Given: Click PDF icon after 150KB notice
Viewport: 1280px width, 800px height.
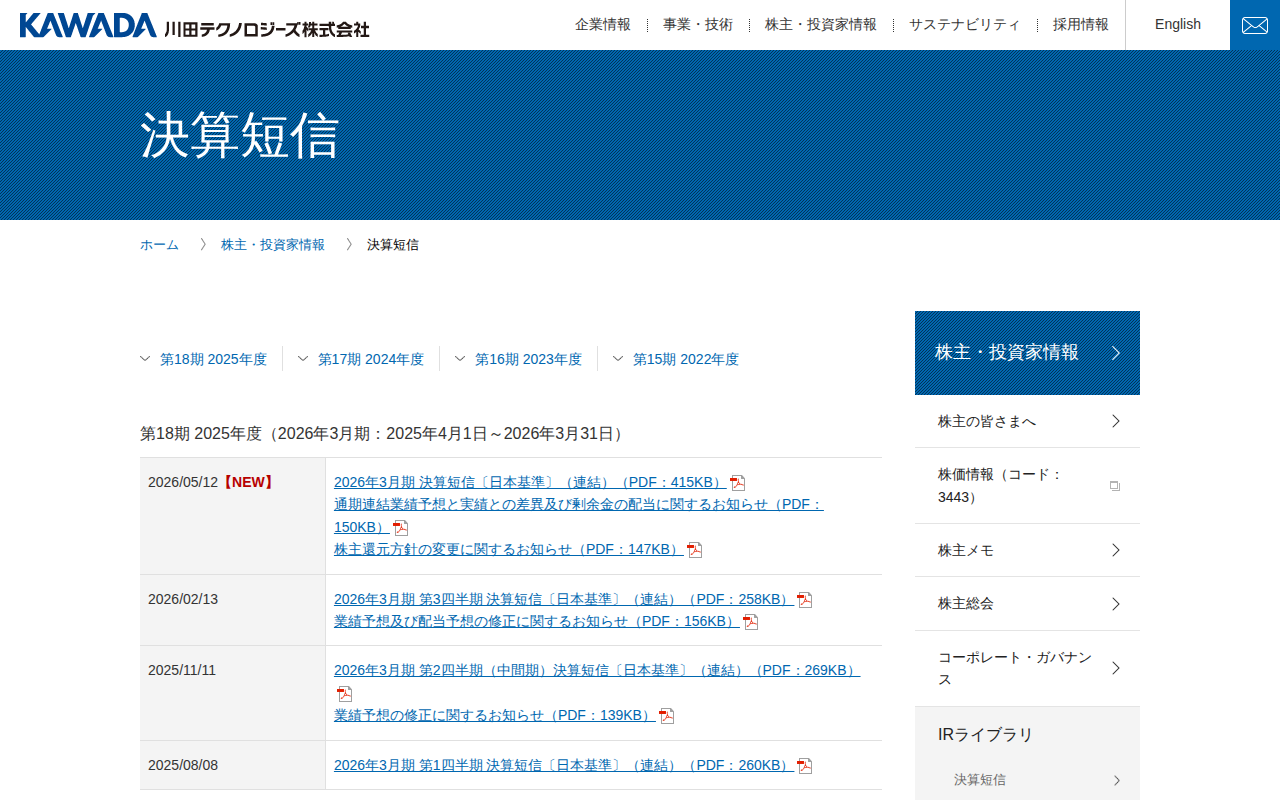Looking at the screenshot, I should pos(401,528).
